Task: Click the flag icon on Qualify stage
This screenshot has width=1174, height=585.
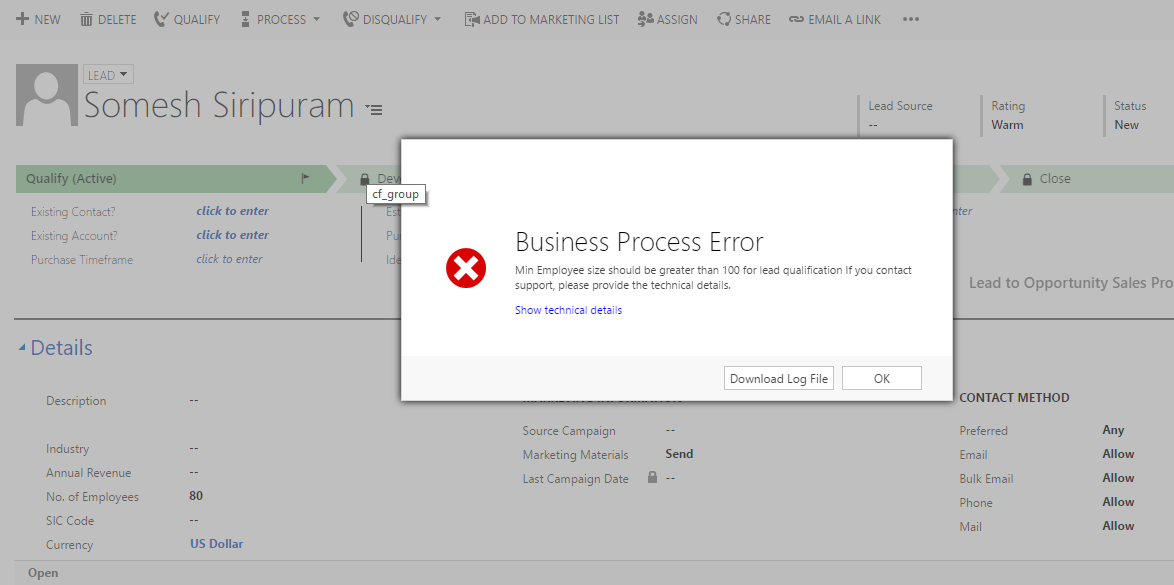Action: coord(305,178)
